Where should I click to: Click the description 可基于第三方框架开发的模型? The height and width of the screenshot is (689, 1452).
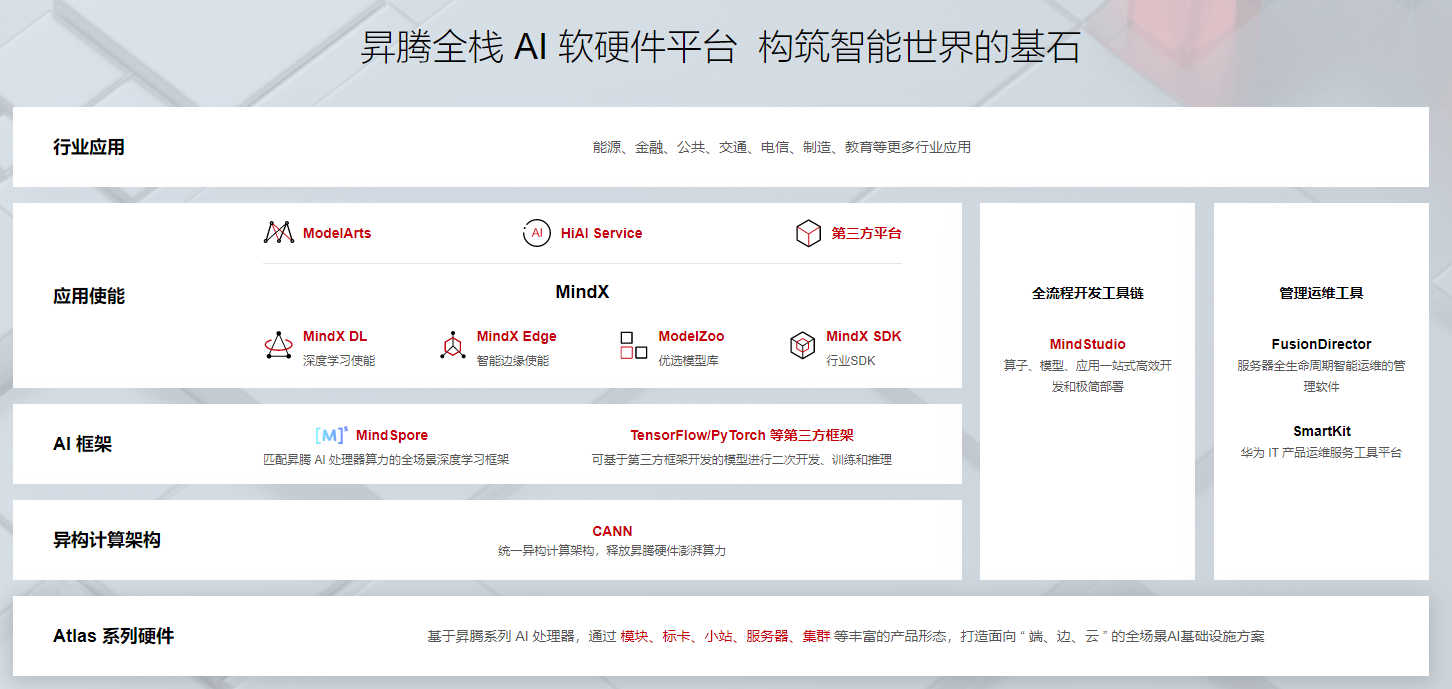click(x=741, y=459)
